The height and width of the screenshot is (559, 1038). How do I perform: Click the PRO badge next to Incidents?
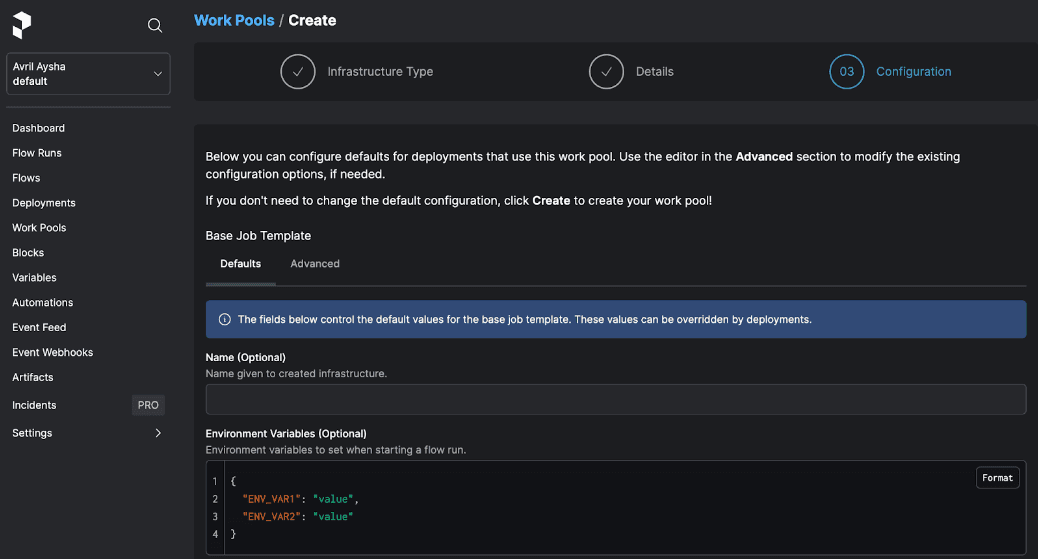click(x=148, y=405)
